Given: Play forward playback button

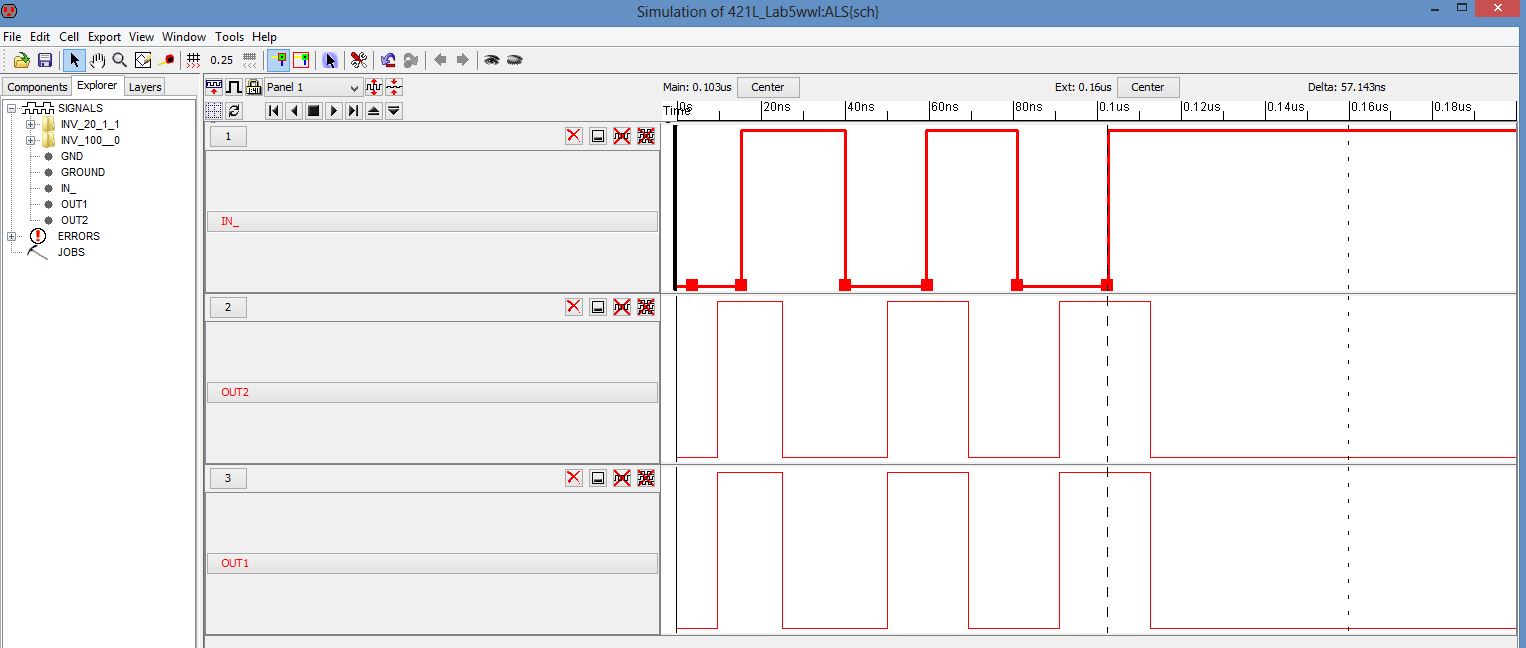Looking at the screenshot, I should click(334, 111).
